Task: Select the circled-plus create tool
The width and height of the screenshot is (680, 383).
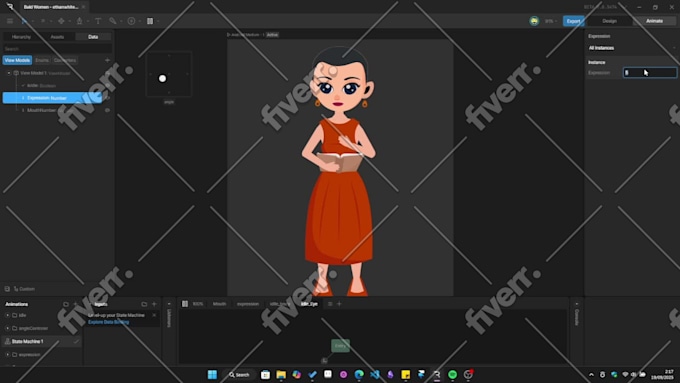Action: [131, 21]
